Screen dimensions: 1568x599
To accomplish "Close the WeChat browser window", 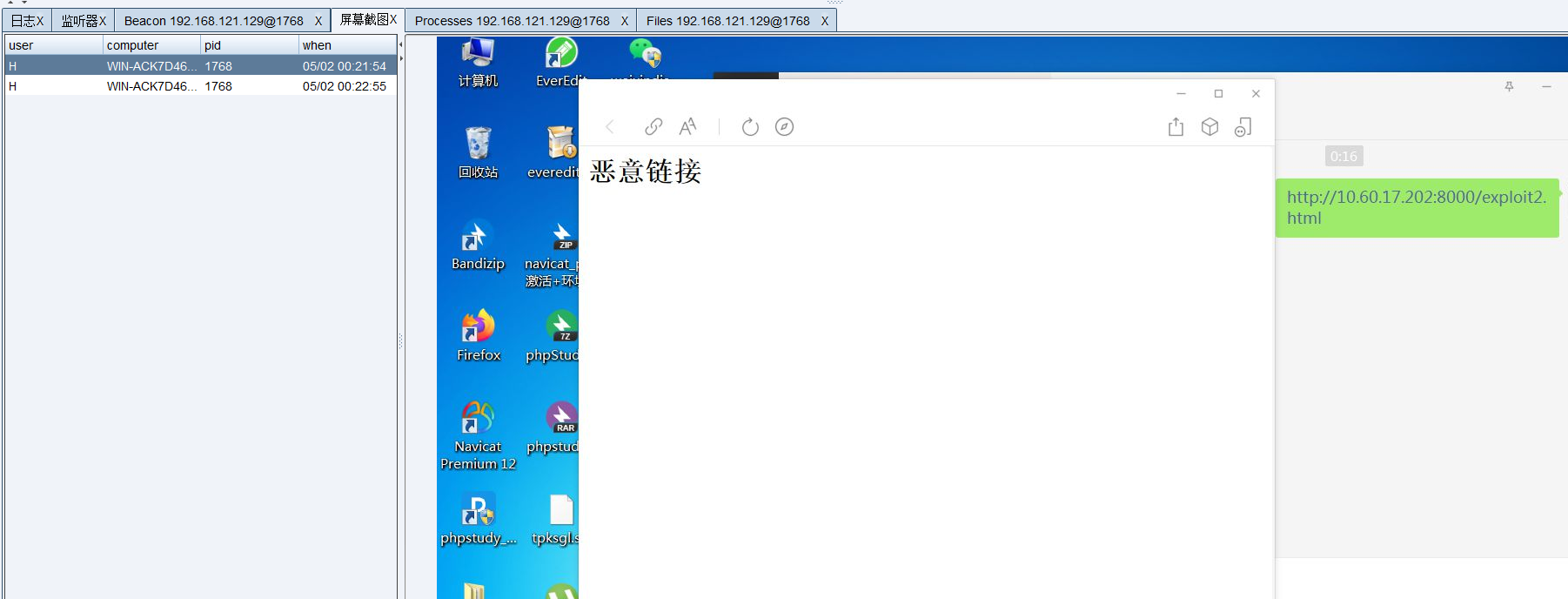I will pyautogui.click(x=1256, y=94).
